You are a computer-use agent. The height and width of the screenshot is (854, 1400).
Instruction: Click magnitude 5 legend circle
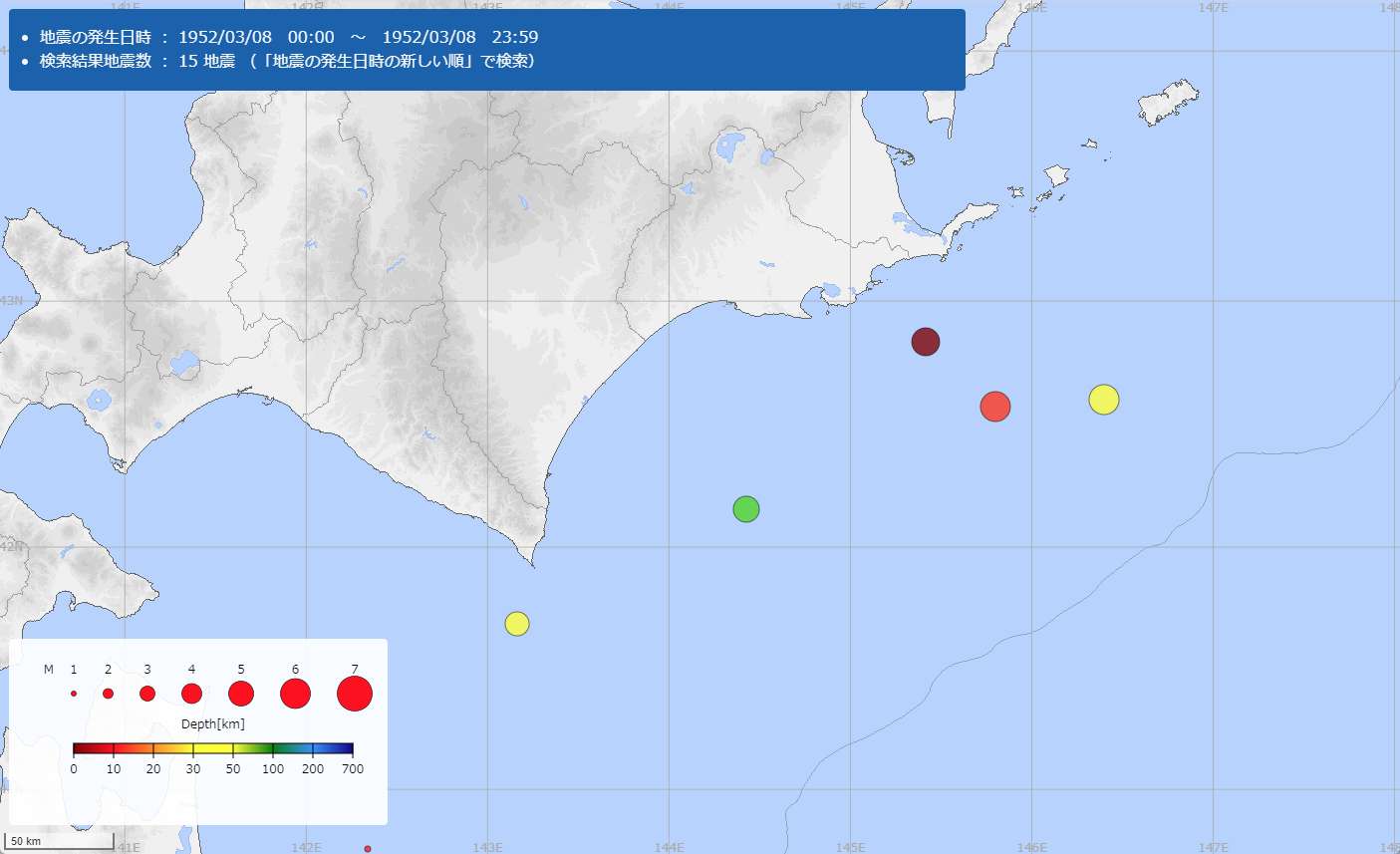(241, 694)
